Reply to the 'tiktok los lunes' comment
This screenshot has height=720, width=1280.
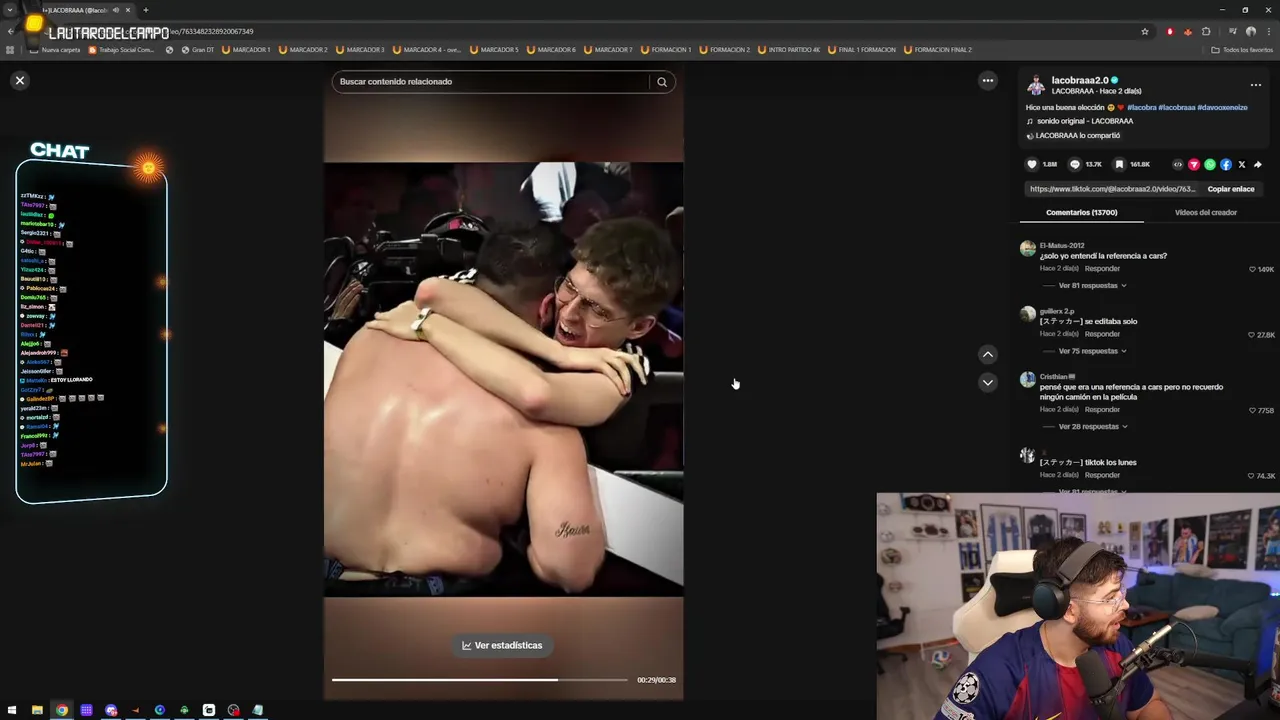point(1103,476)
